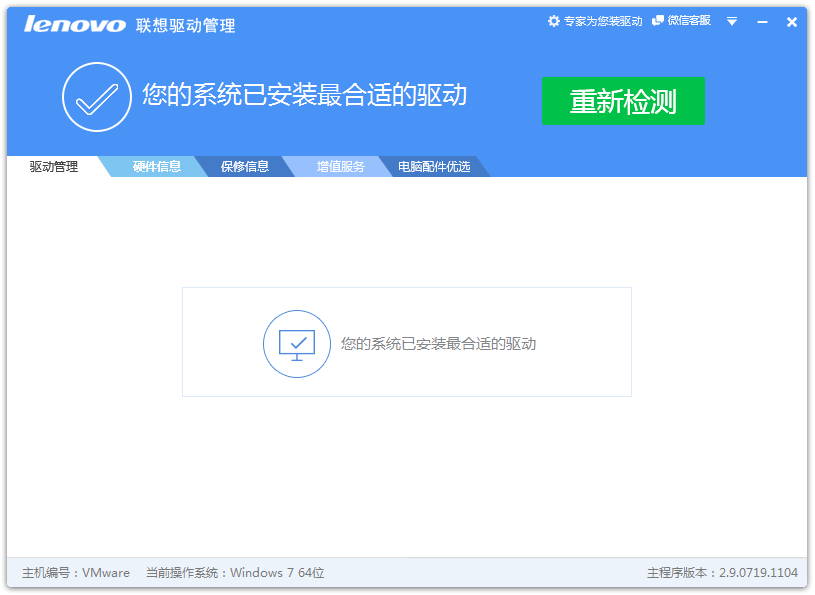The height and width of the screenshot is (595, 815).
Task: Open the 硬件信息 tab
Action: point(157,167)
